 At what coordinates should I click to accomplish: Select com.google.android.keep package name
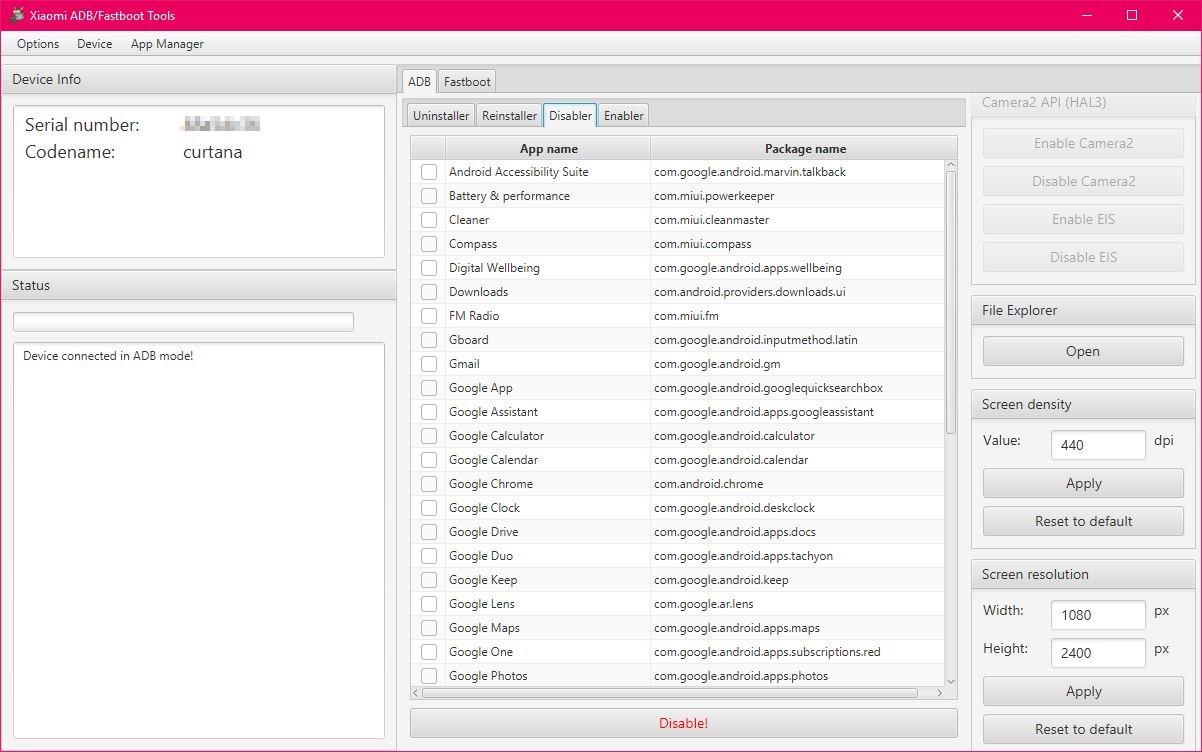coord(721,580)
